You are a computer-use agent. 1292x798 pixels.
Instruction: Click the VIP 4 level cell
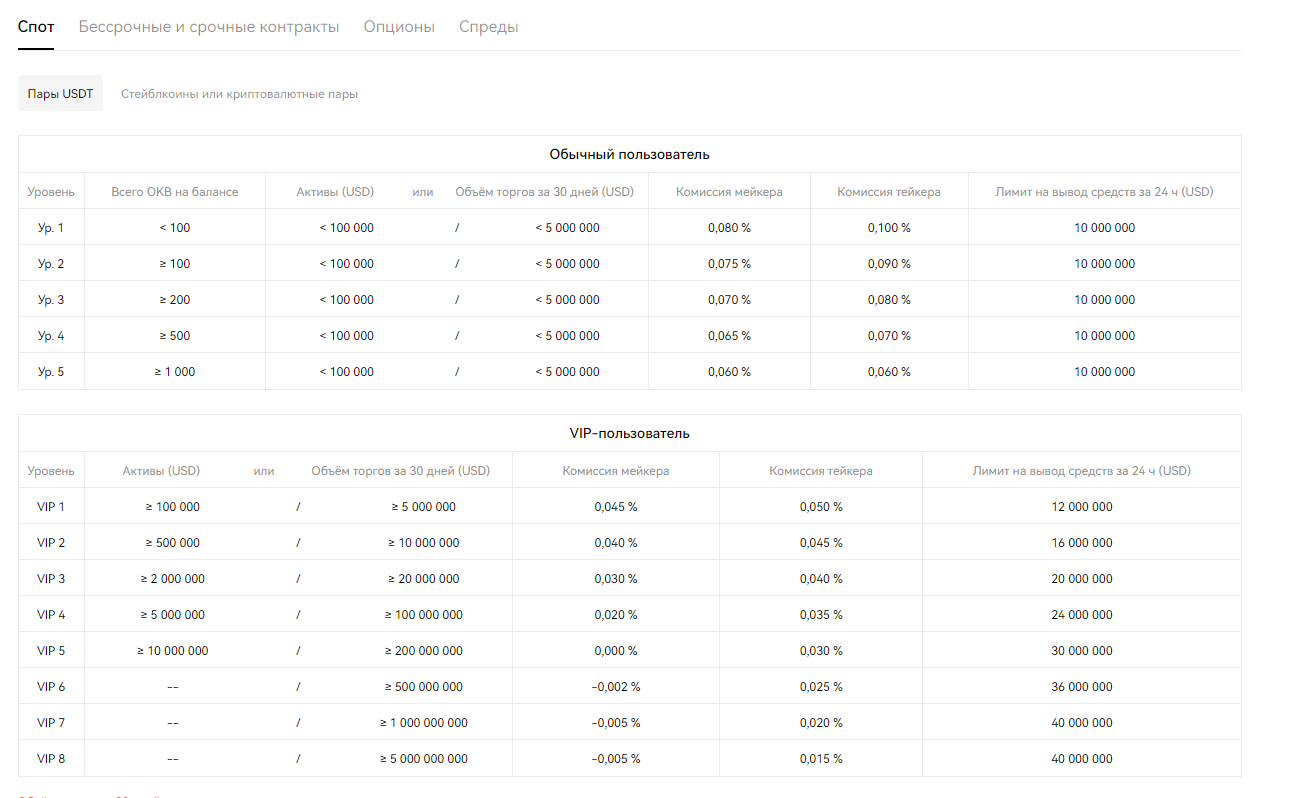51,615
